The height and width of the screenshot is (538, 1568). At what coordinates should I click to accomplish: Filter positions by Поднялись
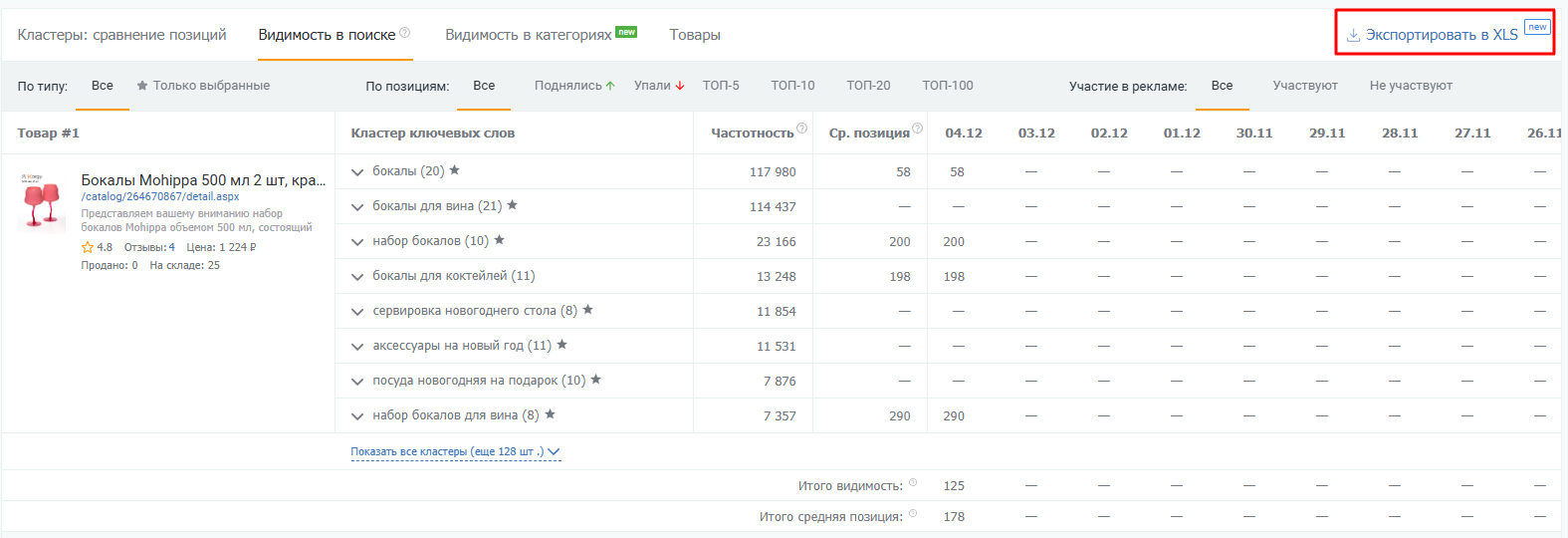(574, 86)
